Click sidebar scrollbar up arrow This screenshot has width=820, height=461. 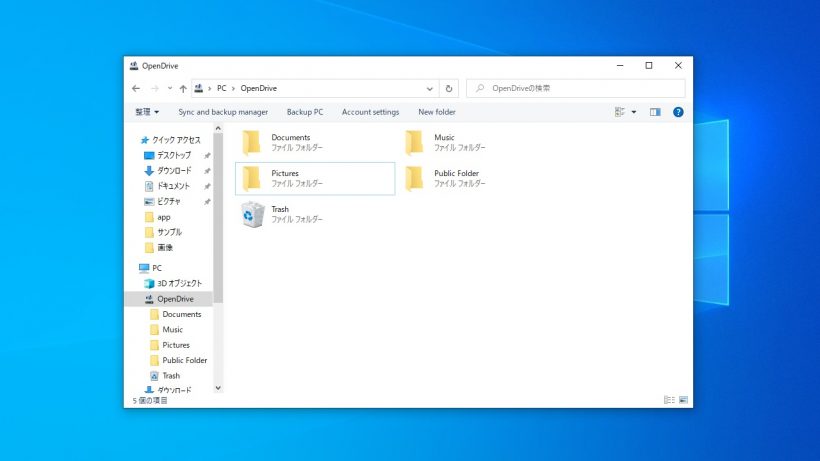click(218, 128)
